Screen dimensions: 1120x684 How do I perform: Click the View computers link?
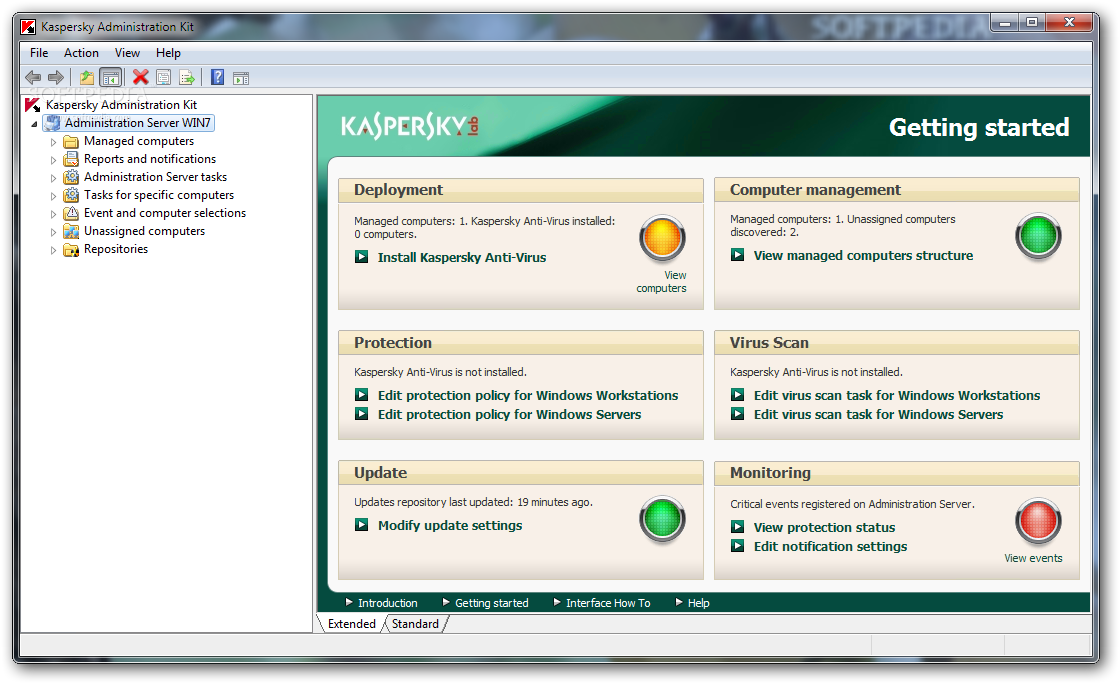click(x=661, y=282)
